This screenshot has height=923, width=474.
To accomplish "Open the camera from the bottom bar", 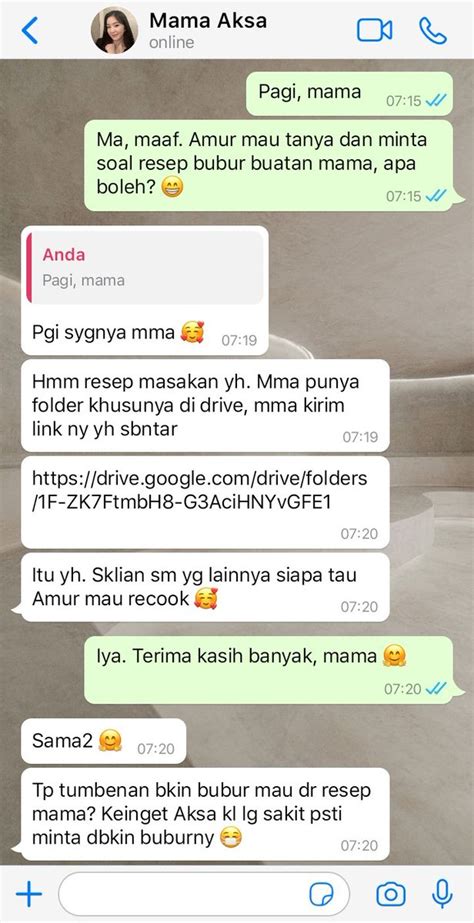I will 390,895.
